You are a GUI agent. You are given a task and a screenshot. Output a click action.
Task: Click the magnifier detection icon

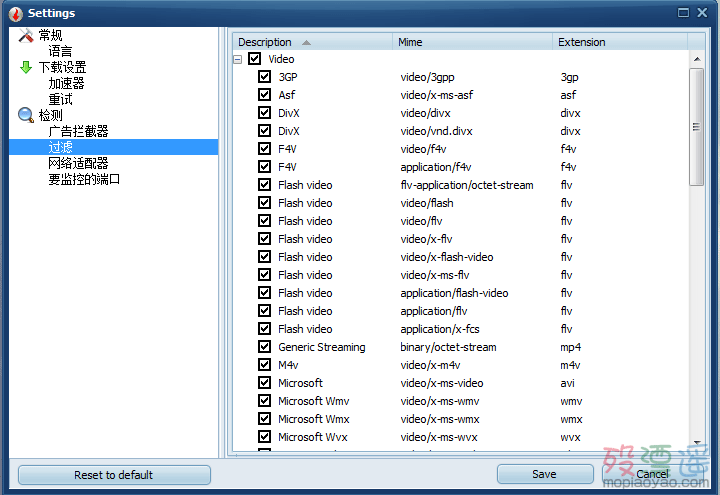[26, 115]
